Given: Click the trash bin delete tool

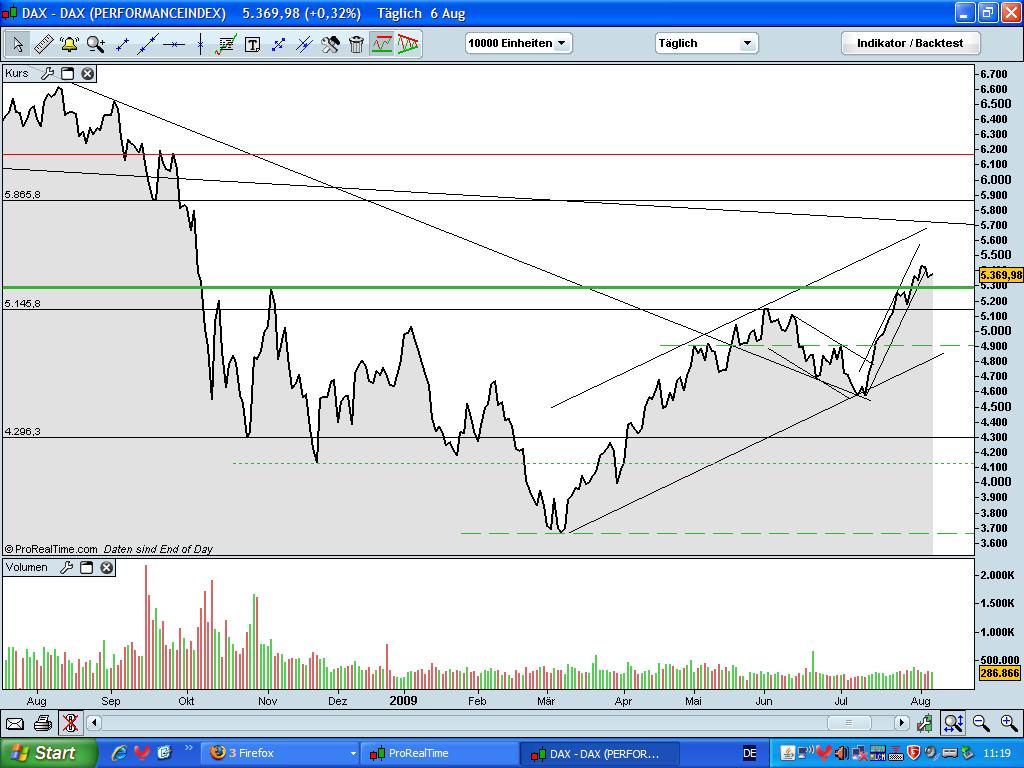Looking at the screenshot, I should [x=356, y=44].
